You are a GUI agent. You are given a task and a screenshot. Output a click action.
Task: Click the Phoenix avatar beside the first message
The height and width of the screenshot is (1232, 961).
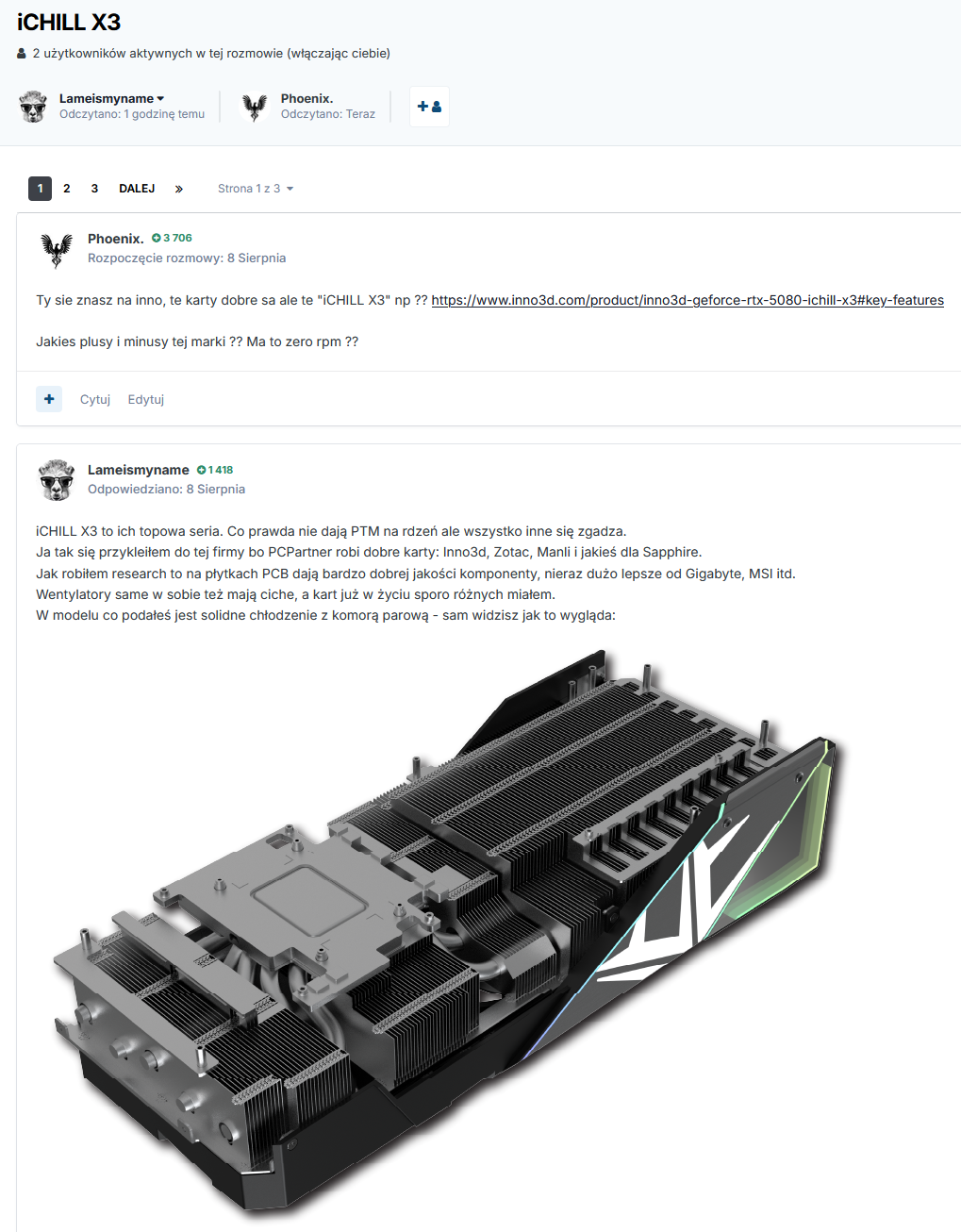tap(57, 250)
